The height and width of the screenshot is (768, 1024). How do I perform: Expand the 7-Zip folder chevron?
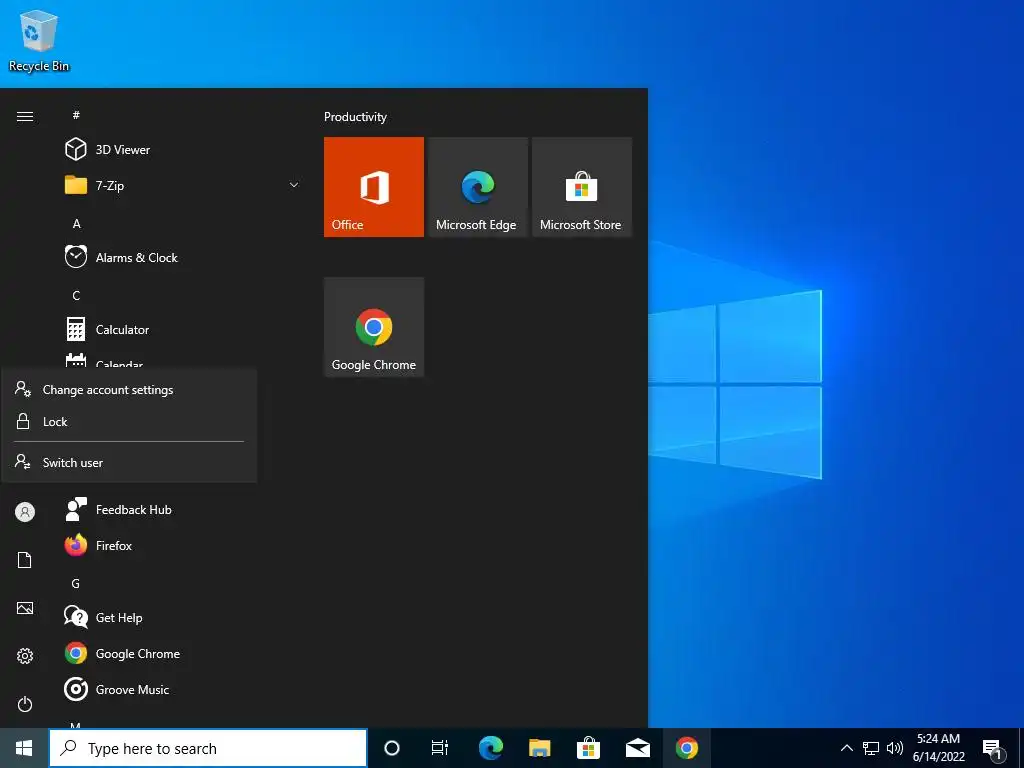click(x=294, y=185)
